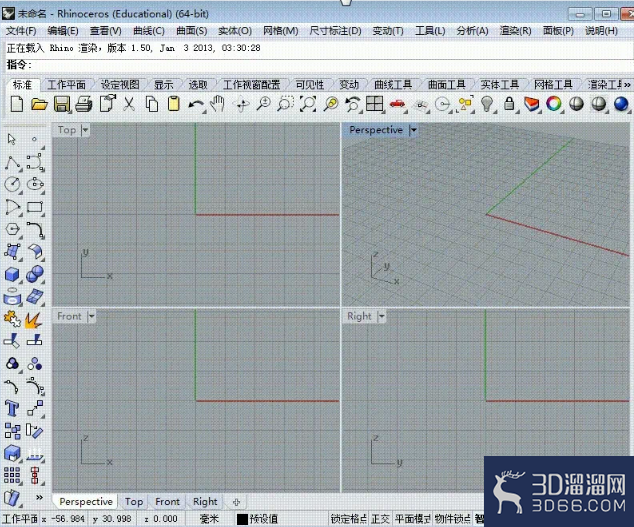Switch to the Top viewport tab
Screen dimensions: 634x527
[x=134, y=502]
